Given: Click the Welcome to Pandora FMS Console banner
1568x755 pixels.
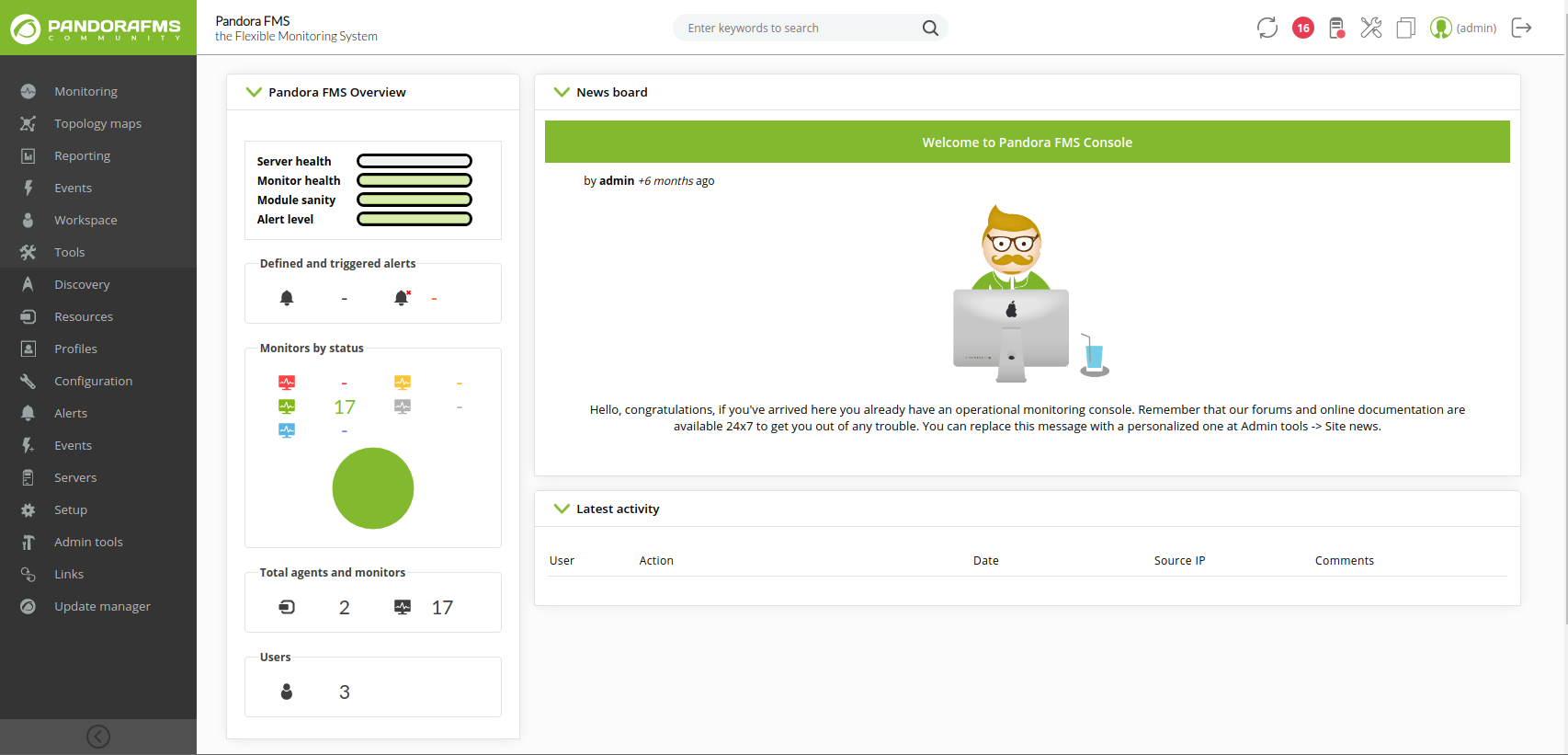Looking at the screenshot, I should click(1028, 142).
